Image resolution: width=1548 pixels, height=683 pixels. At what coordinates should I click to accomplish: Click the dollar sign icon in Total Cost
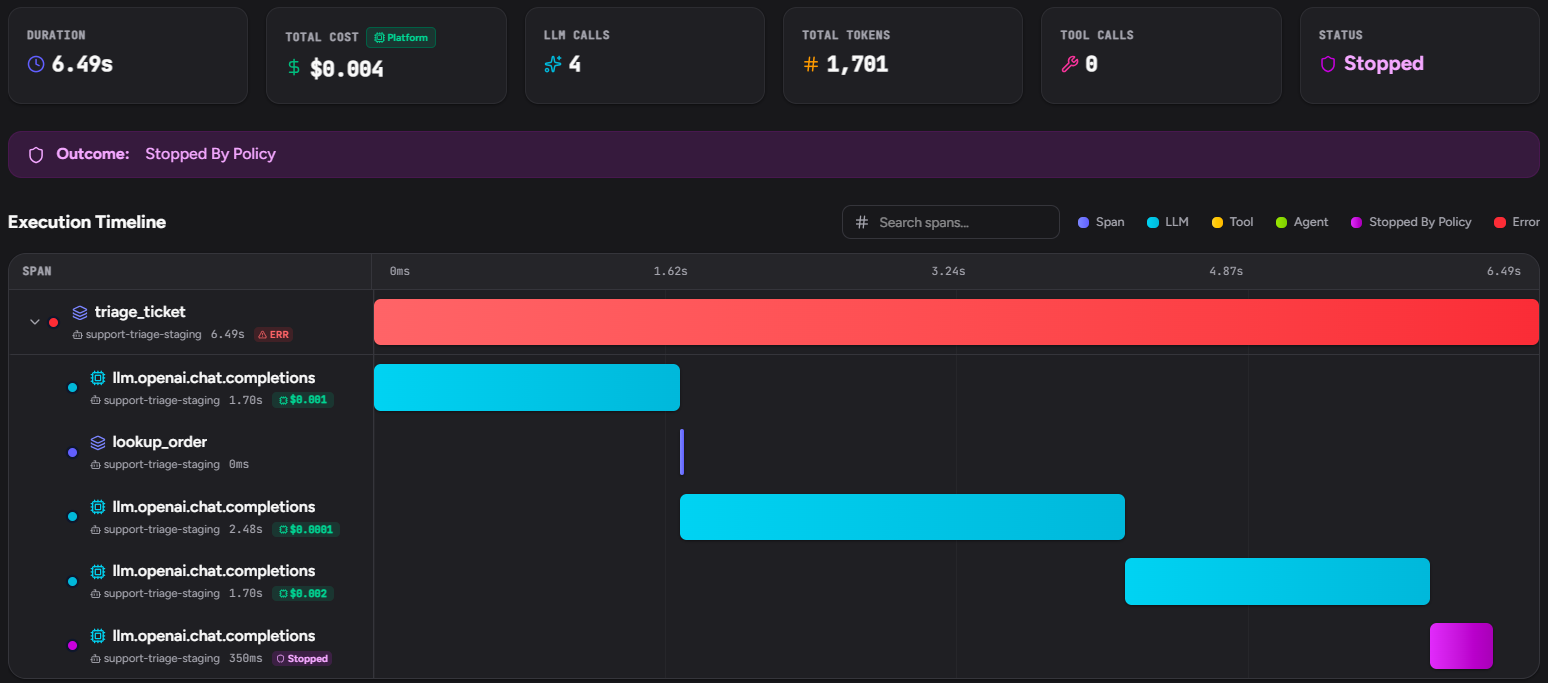(294, 68)
